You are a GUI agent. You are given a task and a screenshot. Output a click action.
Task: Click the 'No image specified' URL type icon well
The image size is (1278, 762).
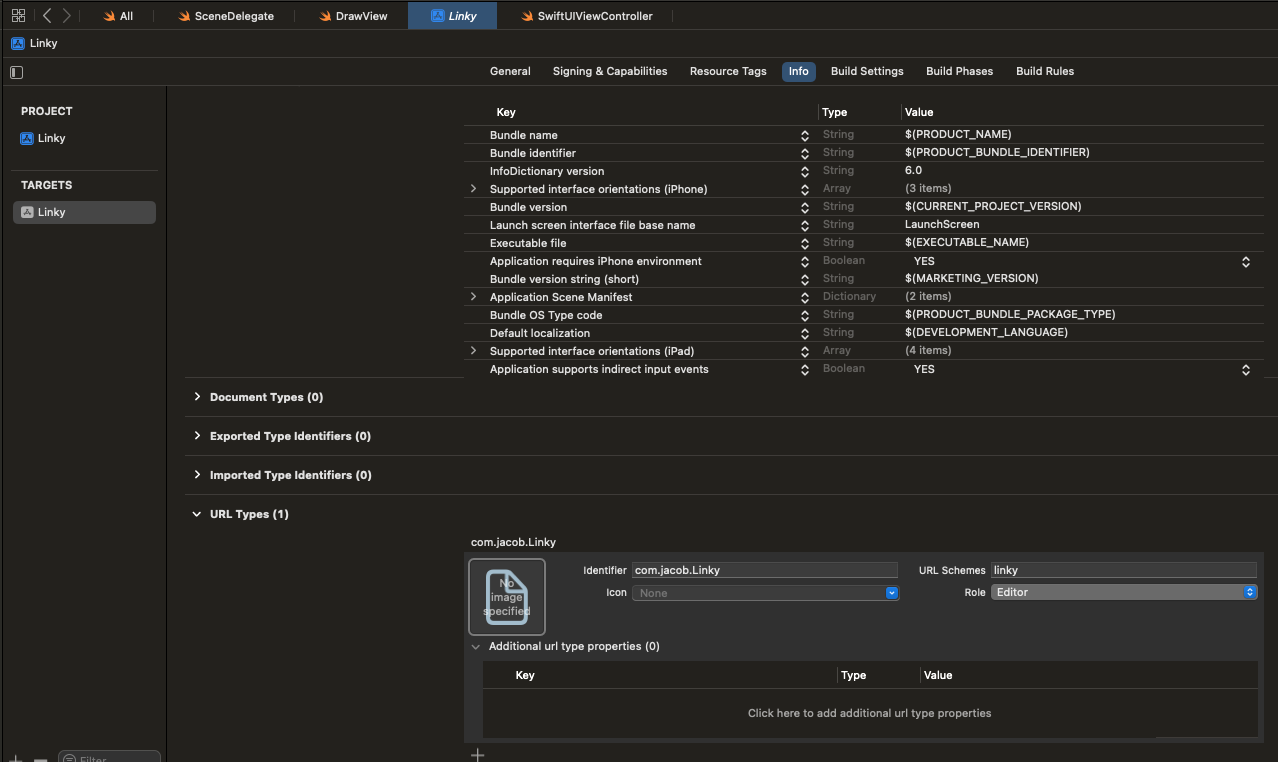[x=507, y=597]
